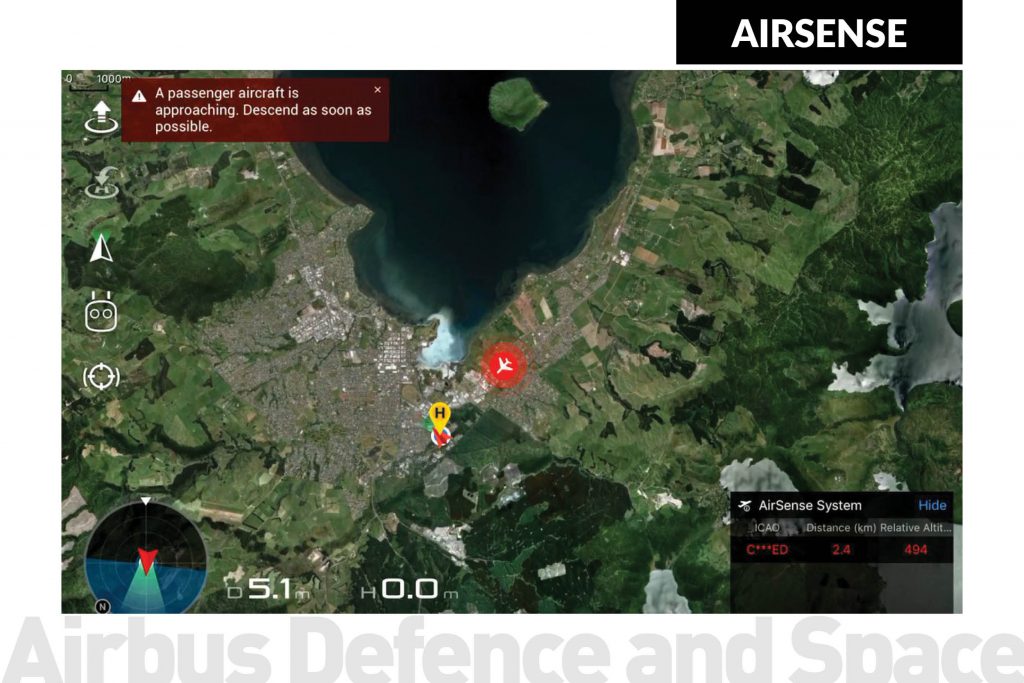Open the compass radar widget
This screenshot has width=1024, height=683.
point(146,557)
